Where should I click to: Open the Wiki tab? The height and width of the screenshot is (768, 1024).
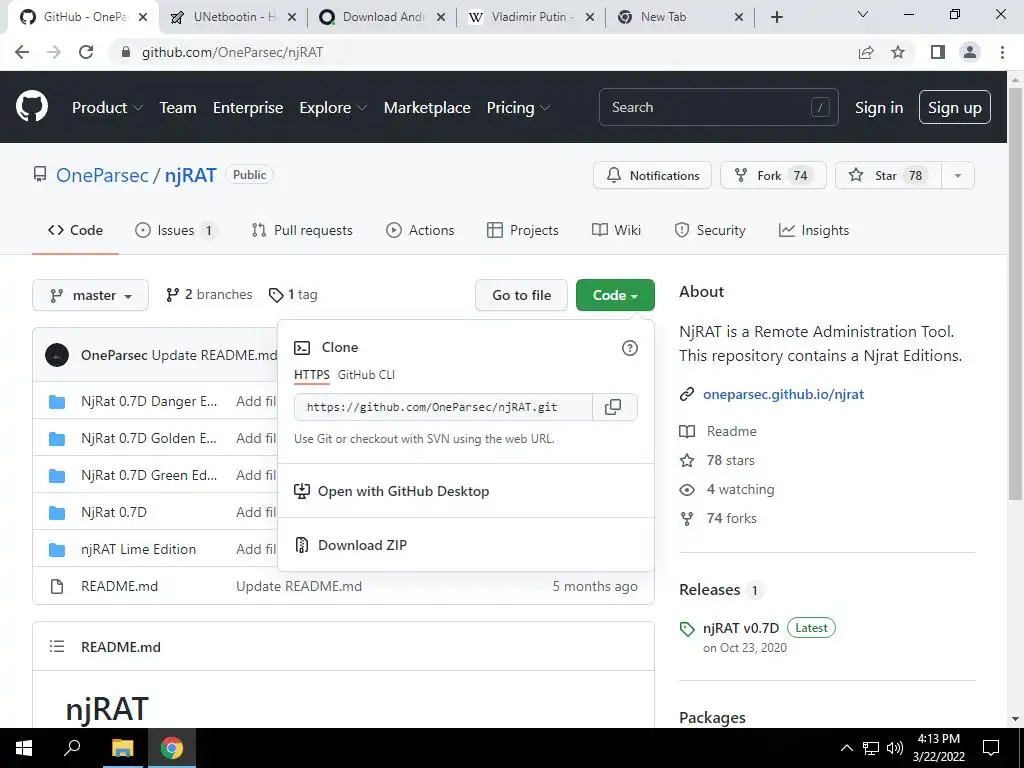pyautogui.click(x=616, y=230)
